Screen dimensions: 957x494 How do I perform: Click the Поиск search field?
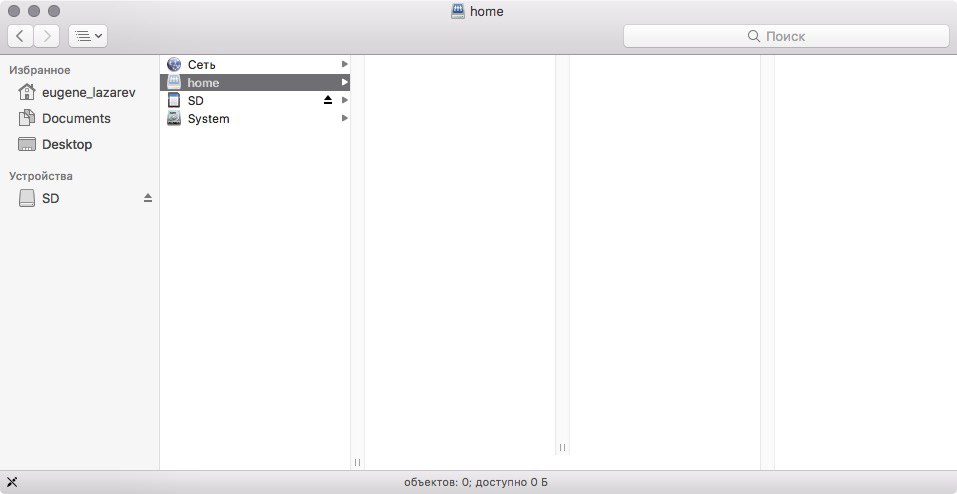786,36
